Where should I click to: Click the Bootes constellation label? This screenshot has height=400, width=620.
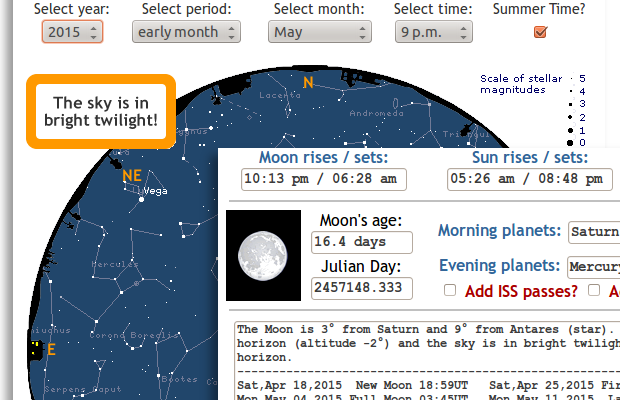pyautogui.click(x=180, y=379)
